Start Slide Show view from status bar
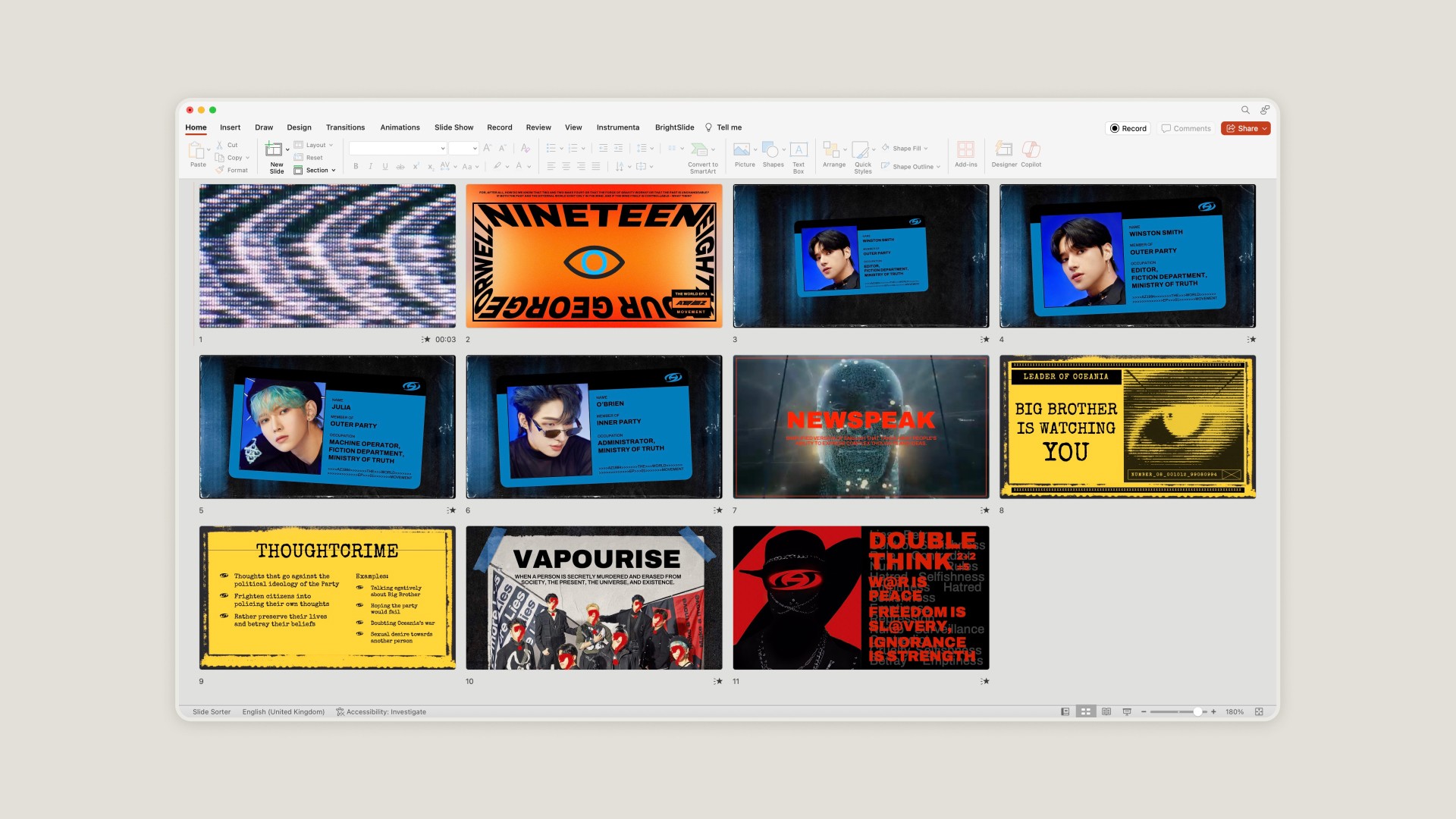This screenshot has width=1456, height=819. click(1127, 712)
